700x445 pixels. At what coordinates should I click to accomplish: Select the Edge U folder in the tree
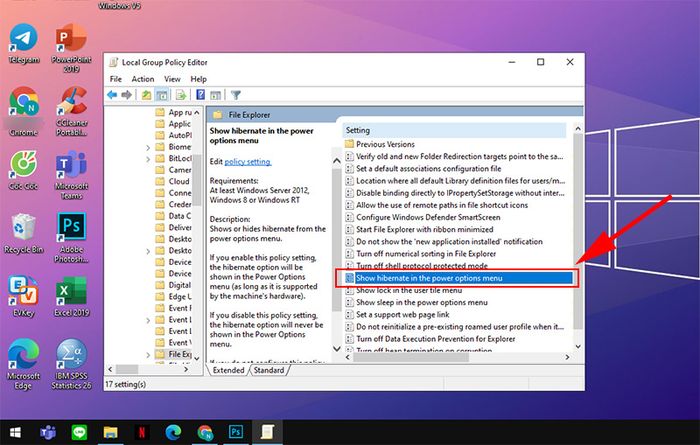pos(173,296)
